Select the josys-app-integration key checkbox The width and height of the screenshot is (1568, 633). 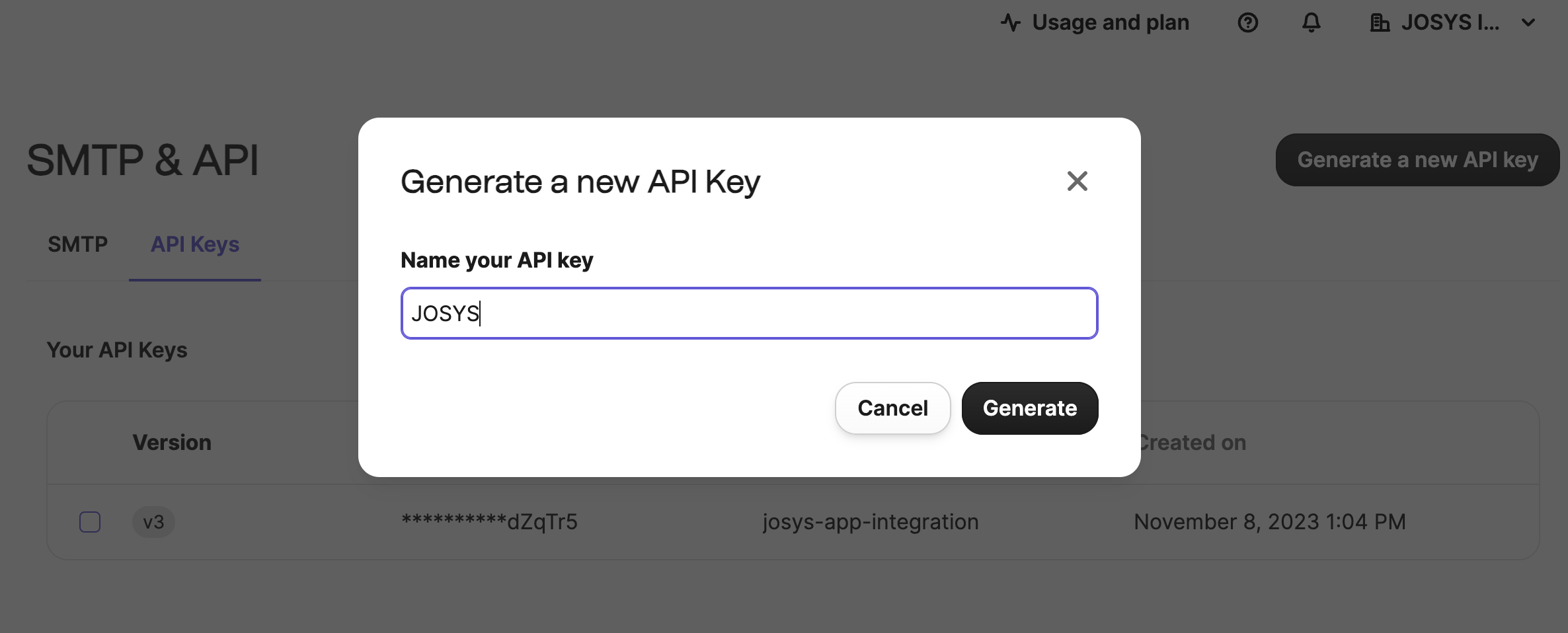[x=90, y=522]
